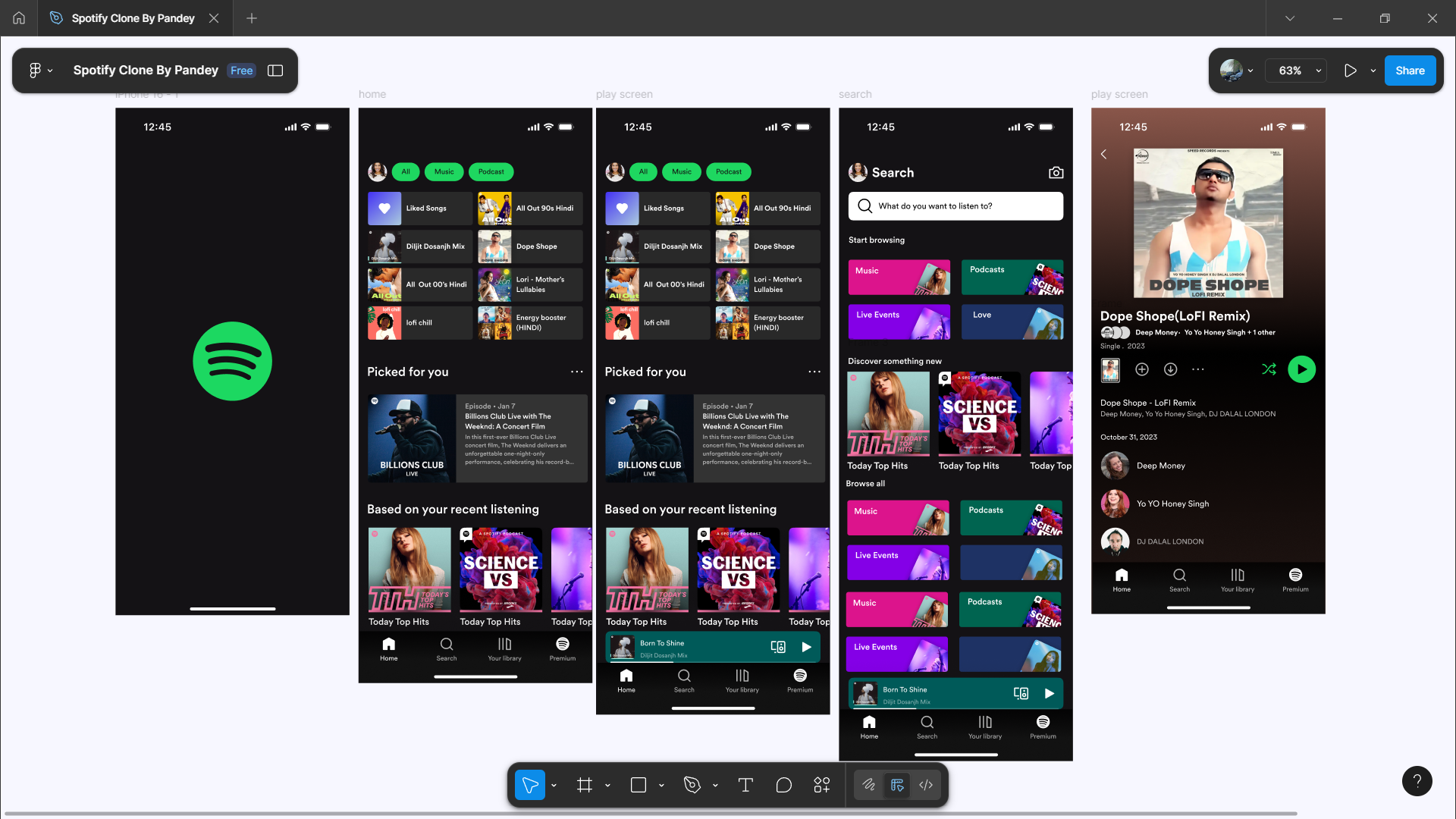Click the 'What do you want to listen to?' field
This screenshot has width=1456, height=819.
pos(955,206)
